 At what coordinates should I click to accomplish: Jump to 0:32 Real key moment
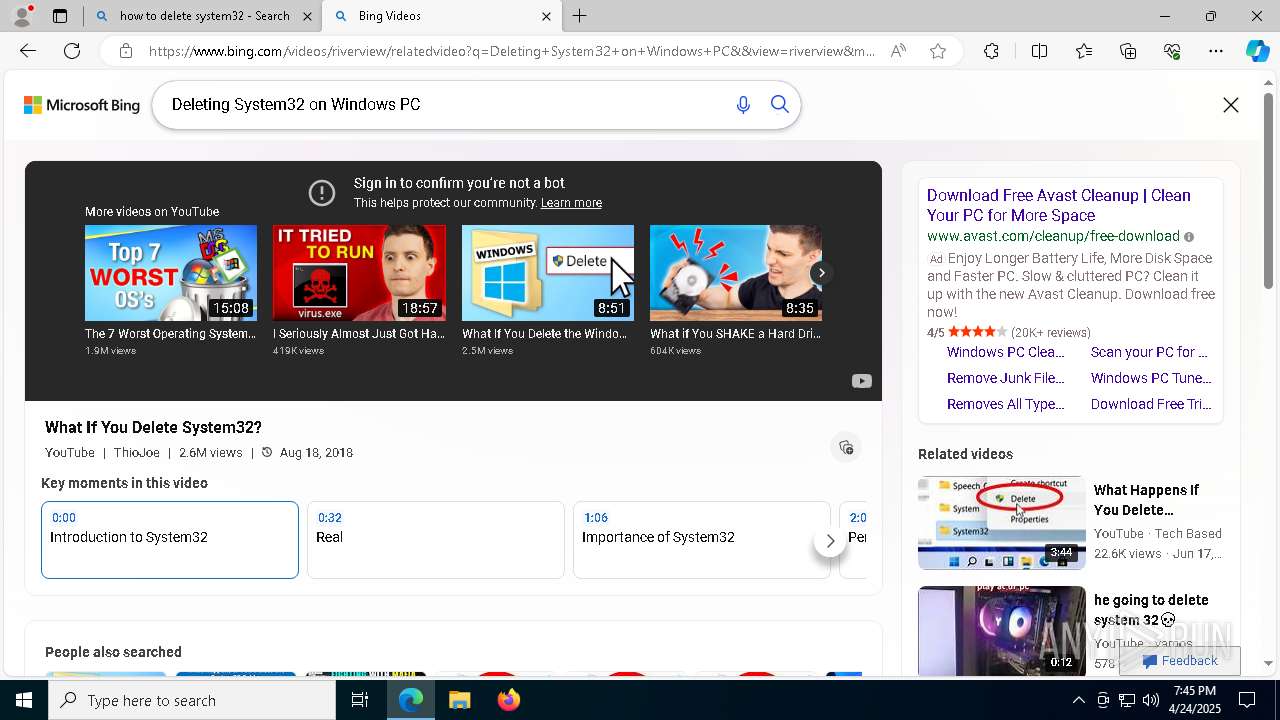pyautogui.click(x=436, y=540)
